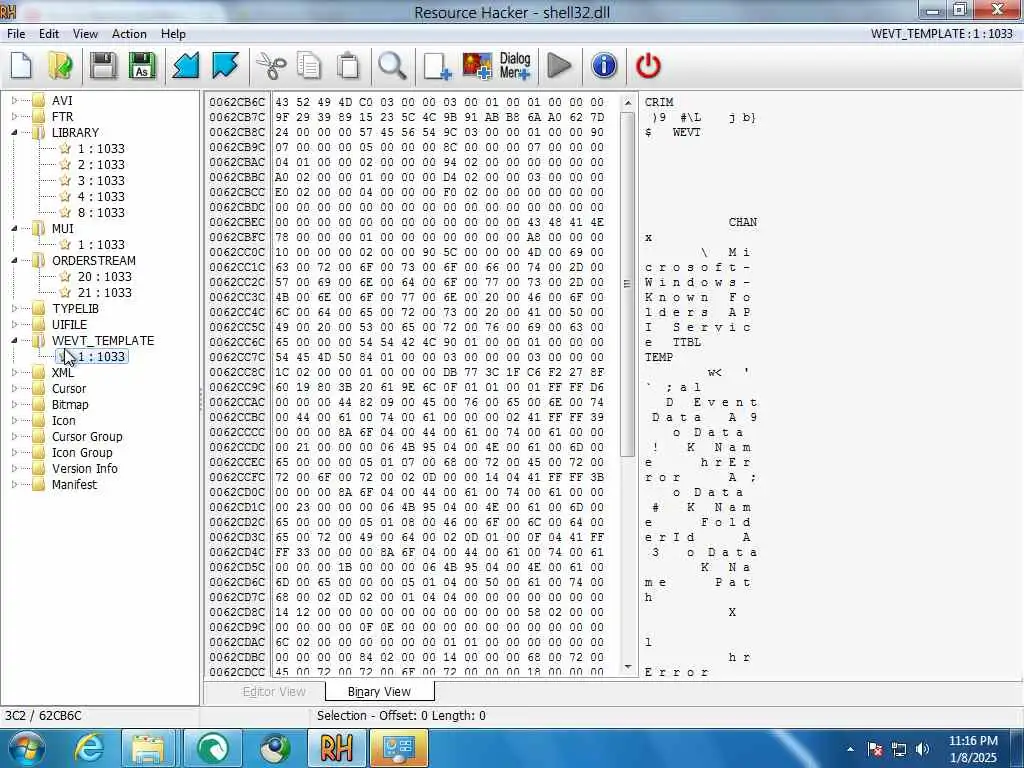
Task: Select the Icon folder in tree
Action: (x=63, y=421)
